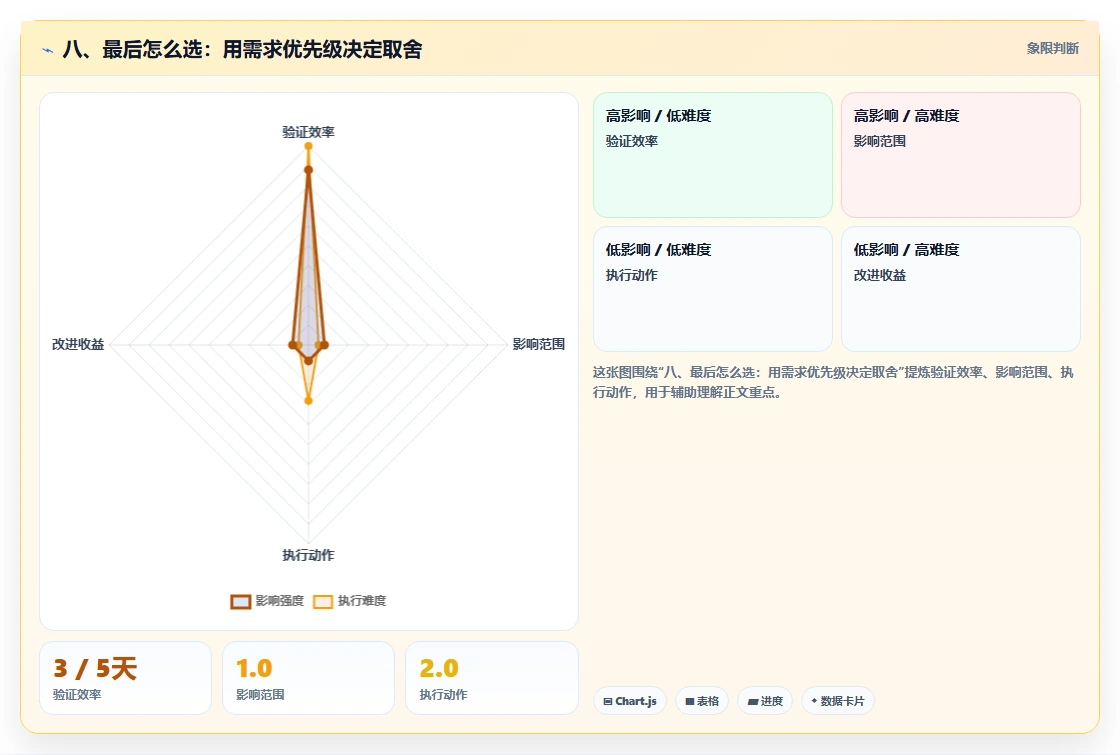Click the icon inside the Chart.js chip
Screen dimensions: 1120x755
click(608, 701)
